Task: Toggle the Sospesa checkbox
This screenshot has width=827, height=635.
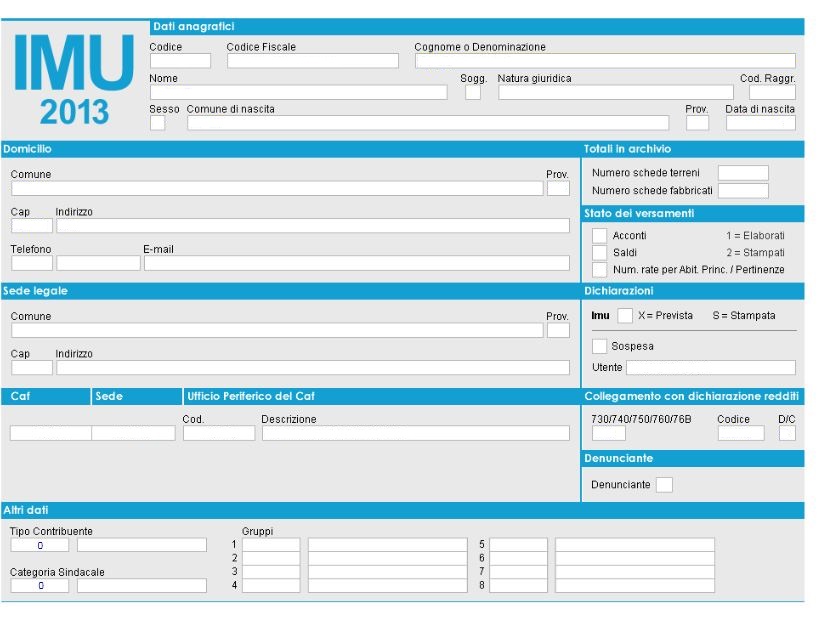Action: [599, 346]
